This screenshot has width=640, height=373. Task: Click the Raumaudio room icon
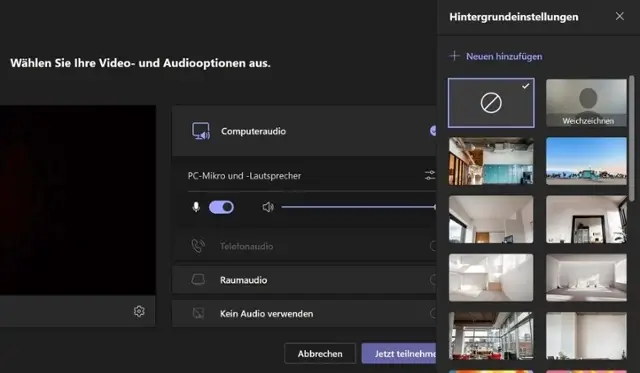click(x=198, y=280)
